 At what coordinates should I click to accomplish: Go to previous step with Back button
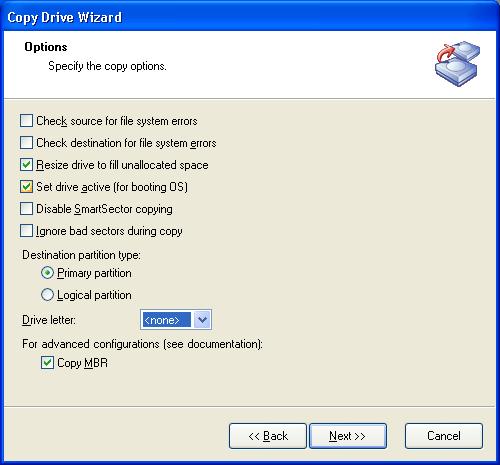click(x=268, y=436)
